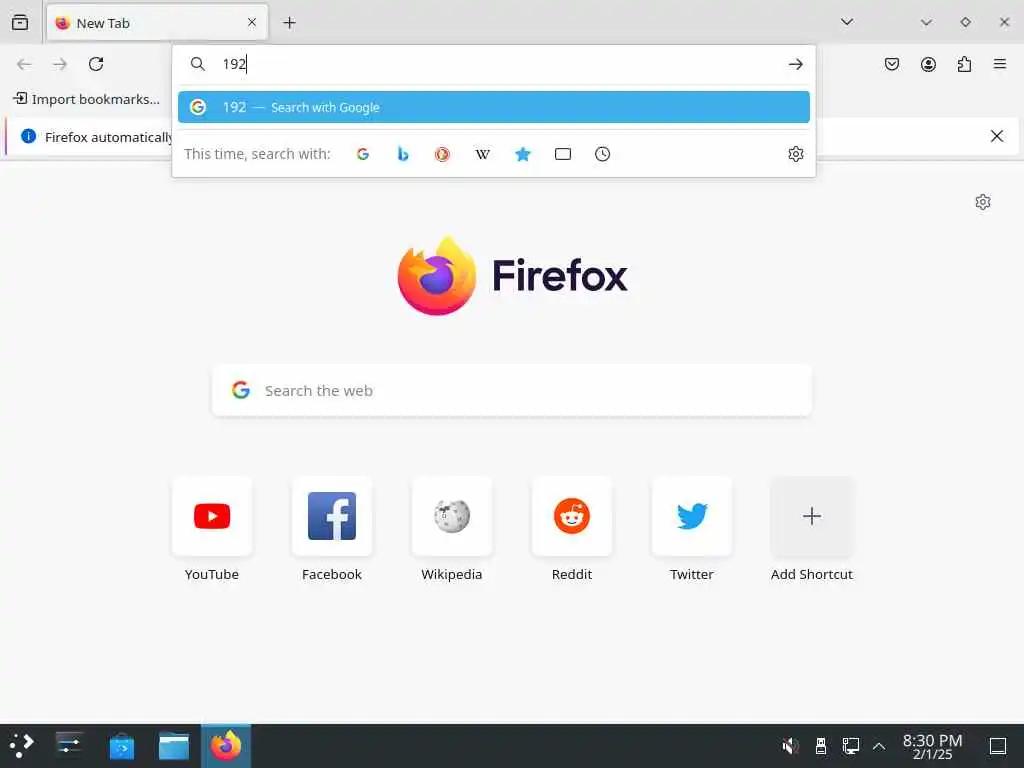Search in History using the clock icon
Image resolution: width=1024 pixels, height=768 pixels.
[x=603, y=154]
